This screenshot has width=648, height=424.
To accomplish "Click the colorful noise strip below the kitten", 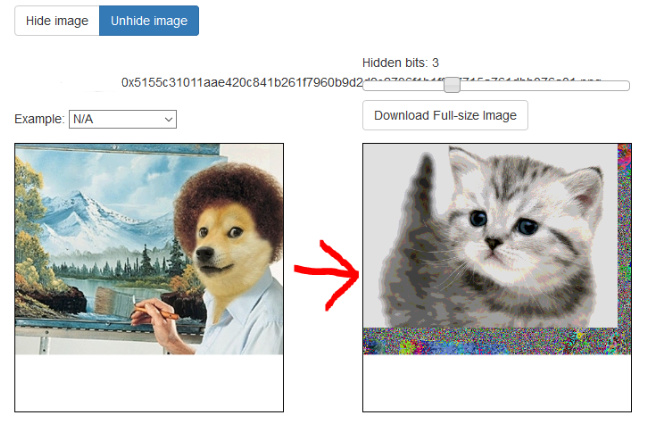I will point(497,341).
